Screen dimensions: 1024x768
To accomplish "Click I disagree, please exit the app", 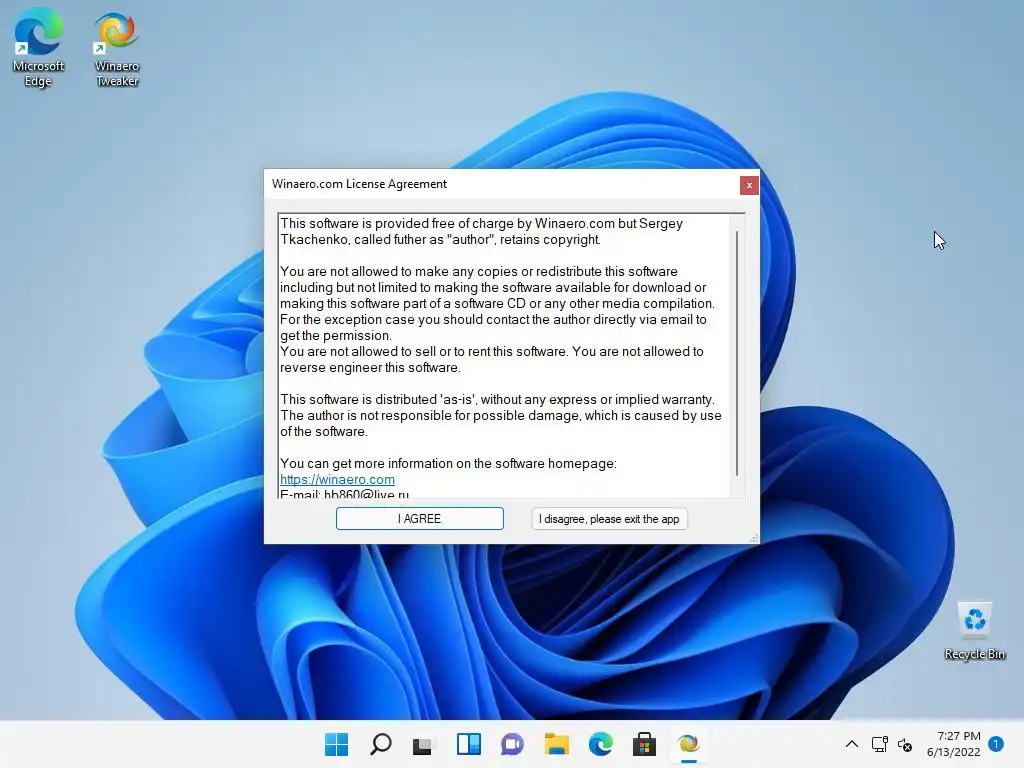I will (x=609, y=519).
